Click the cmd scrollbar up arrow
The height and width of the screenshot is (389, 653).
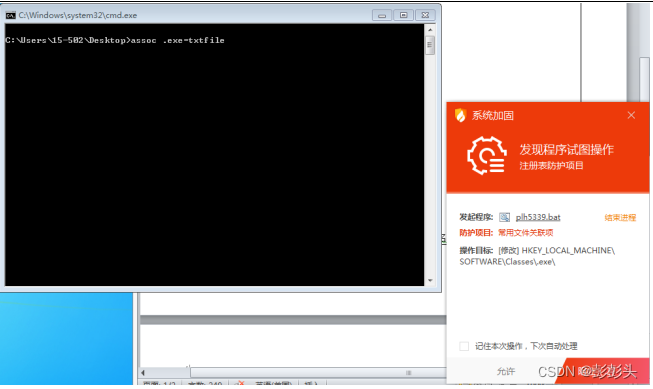pyautogui.click(x=430, y=30)
